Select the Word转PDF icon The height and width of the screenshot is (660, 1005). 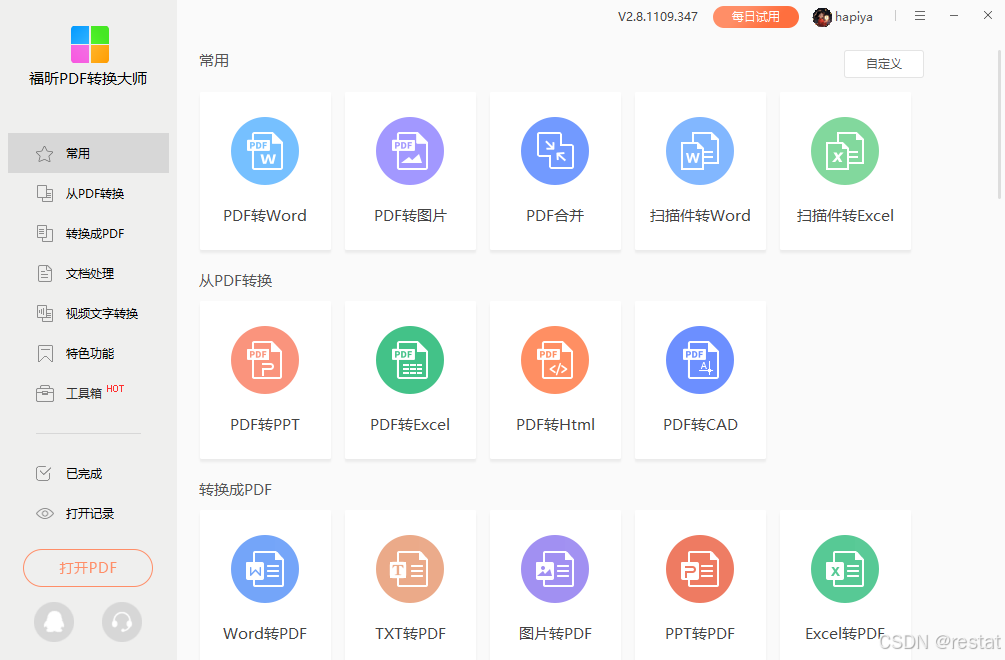click(265, 569)
